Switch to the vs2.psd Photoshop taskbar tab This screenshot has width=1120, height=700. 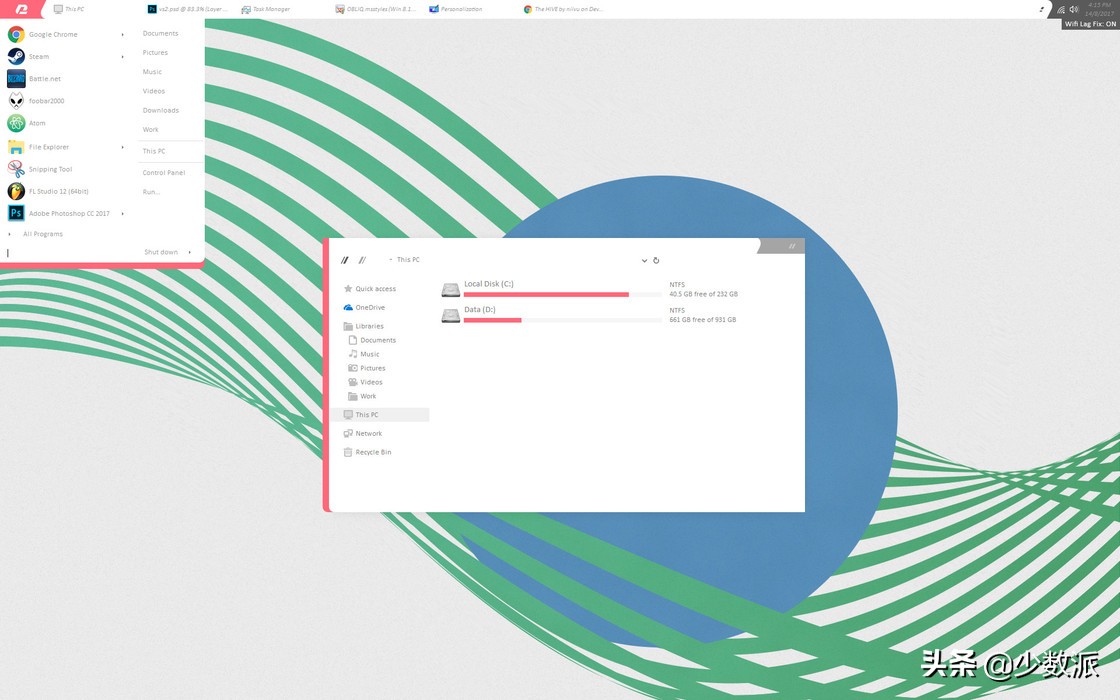click(185, 9)
